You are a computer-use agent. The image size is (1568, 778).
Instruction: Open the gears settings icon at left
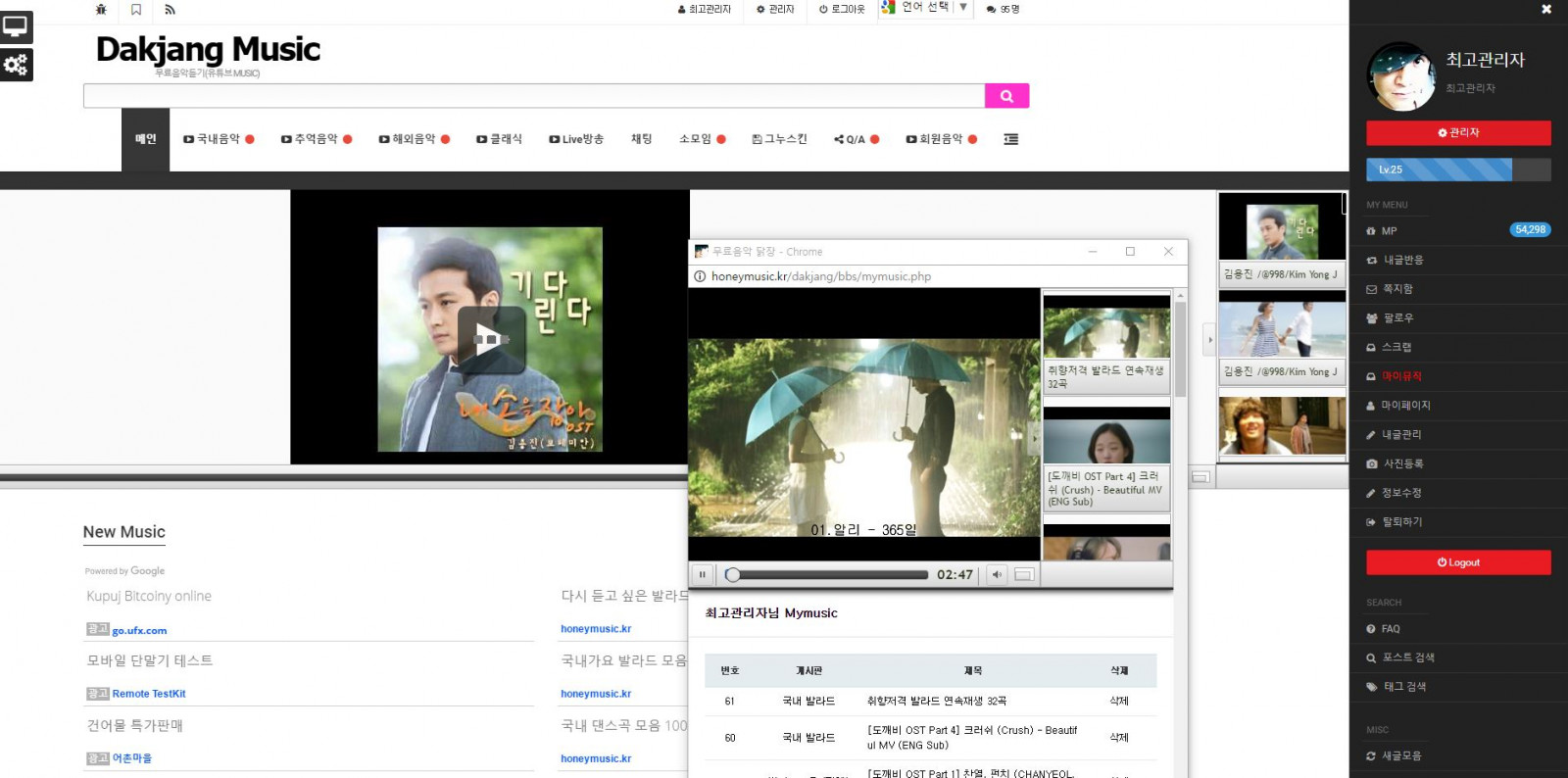coord(16,65)
